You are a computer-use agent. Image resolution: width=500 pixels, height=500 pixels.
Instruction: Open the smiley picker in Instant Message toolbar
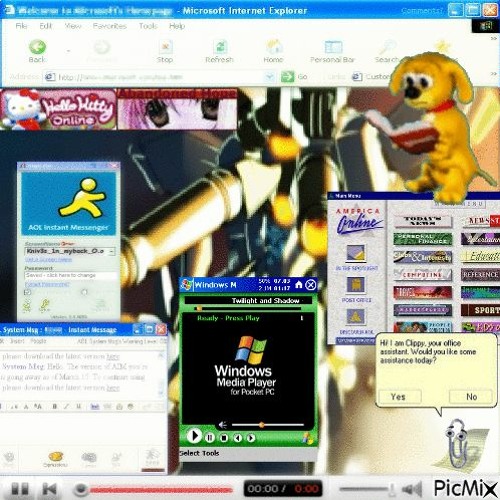click(x=131, y=406)
